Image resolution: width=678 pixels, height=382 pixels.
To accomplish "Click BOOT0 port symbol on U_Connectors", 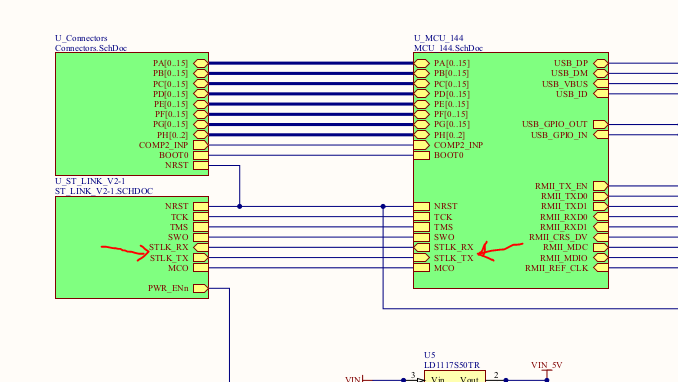I will click(x=201, y=155).
